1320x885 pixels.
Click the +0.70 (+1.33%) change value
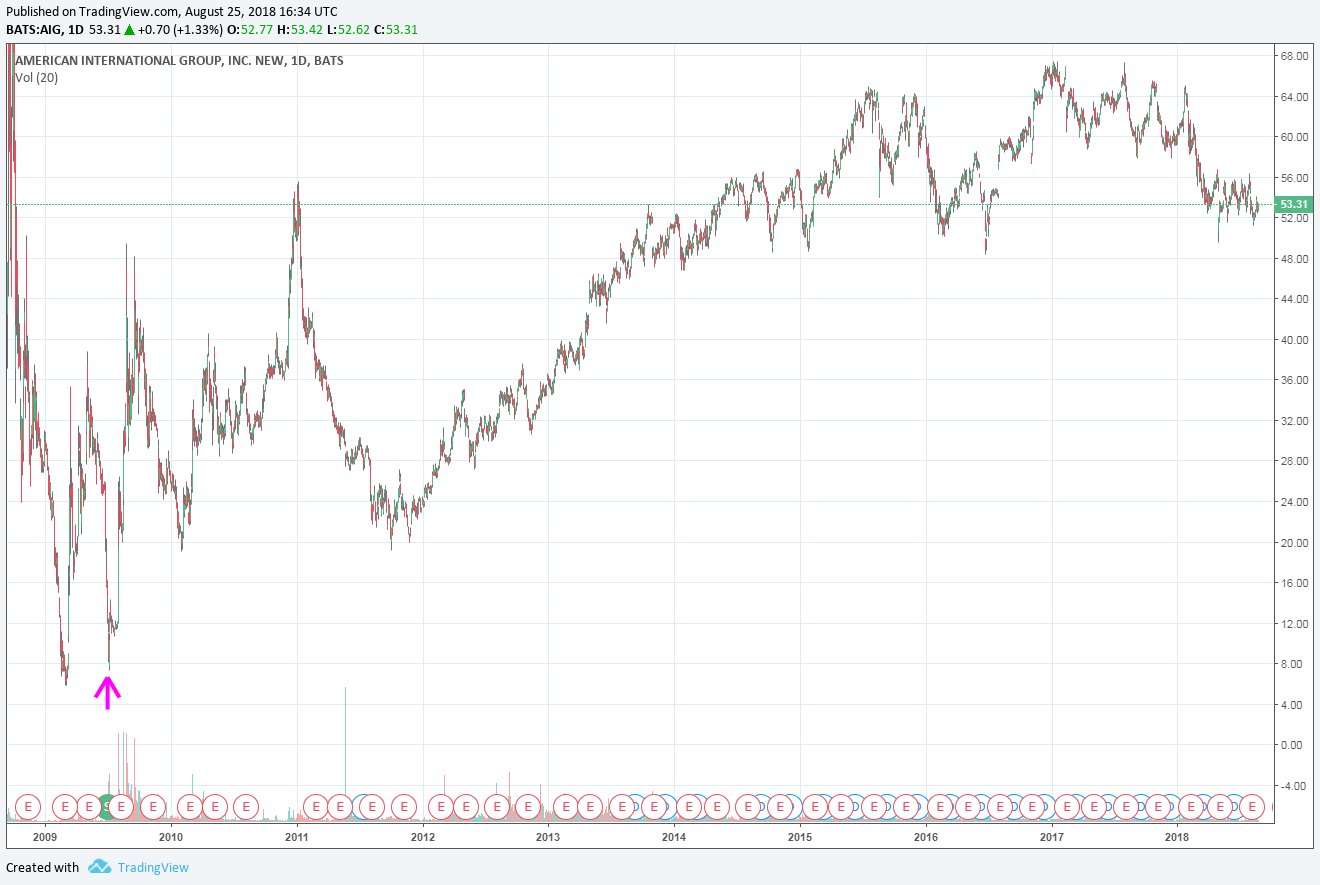coord(180,29)
